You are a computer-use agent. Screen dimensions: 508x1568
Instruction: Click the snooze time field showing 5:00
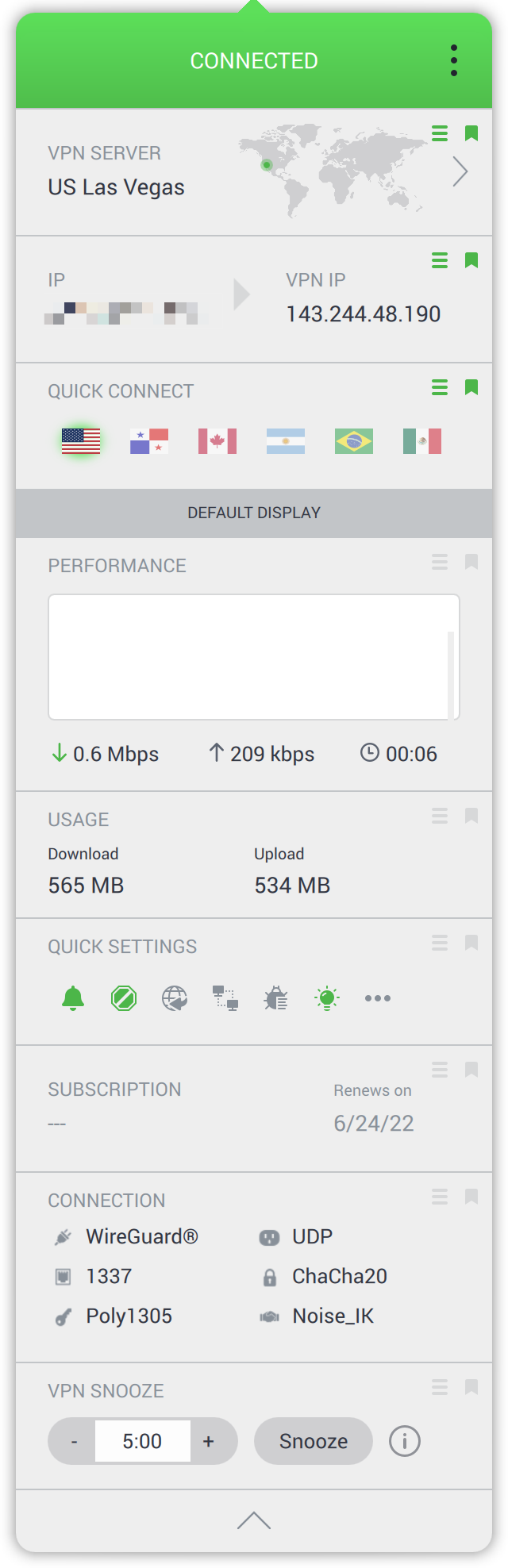[143, 1441]
